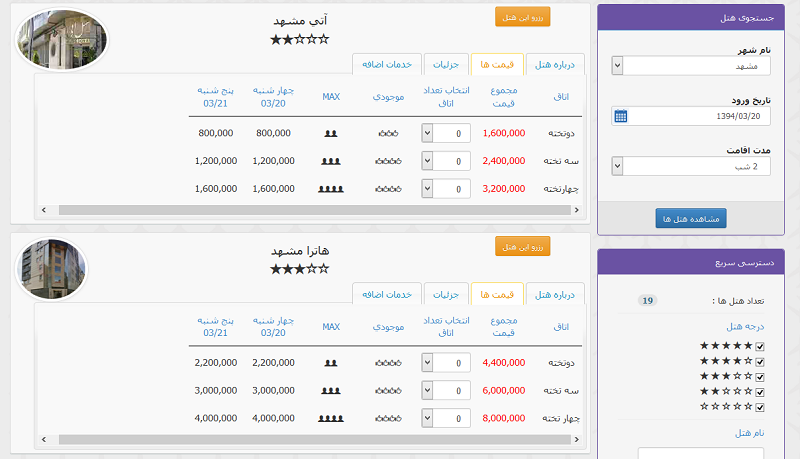This screenshot has height=459, width=800.
Task: Toggle the two-star hotel rating checkbox
Action: click(760, 392)
